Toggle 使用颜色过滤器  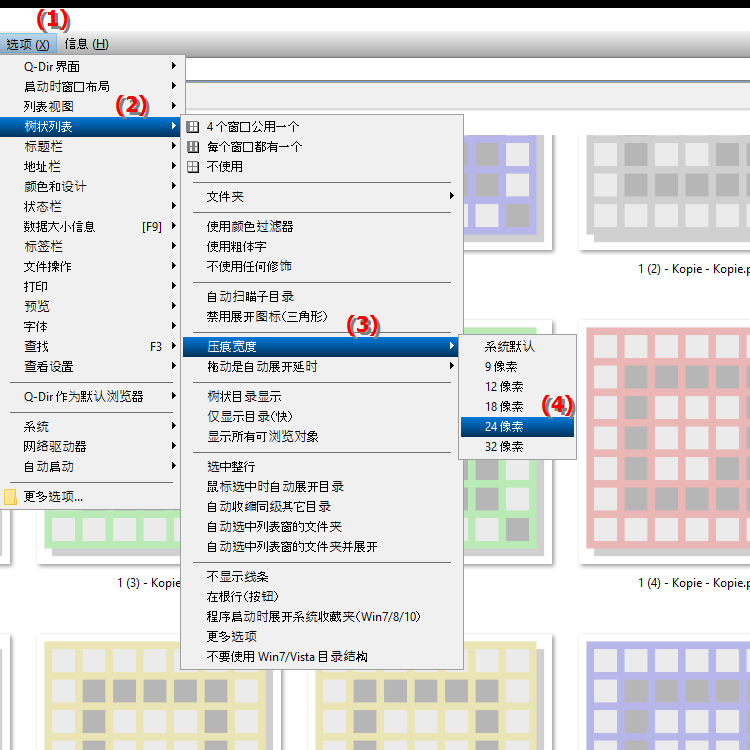pyautogui.click(x=321, y=226)
